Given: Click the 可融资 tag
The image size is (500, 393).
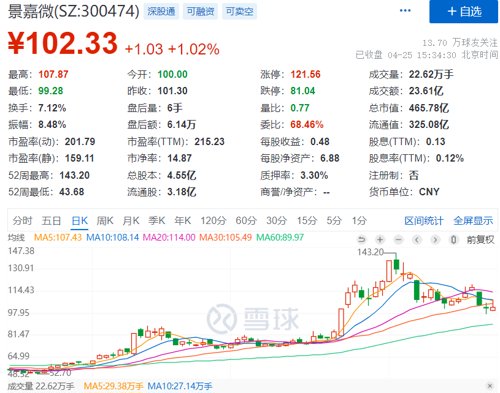Looking at the screenshot, I should (x=200, y=12).
